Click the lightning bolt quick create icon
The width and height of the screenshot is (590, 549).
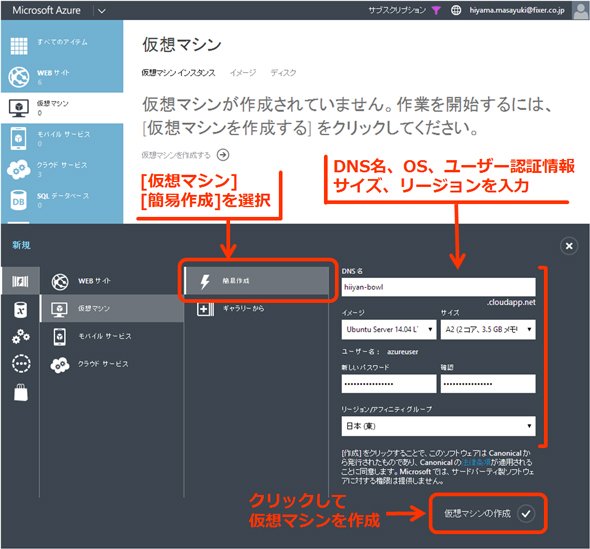205,281
